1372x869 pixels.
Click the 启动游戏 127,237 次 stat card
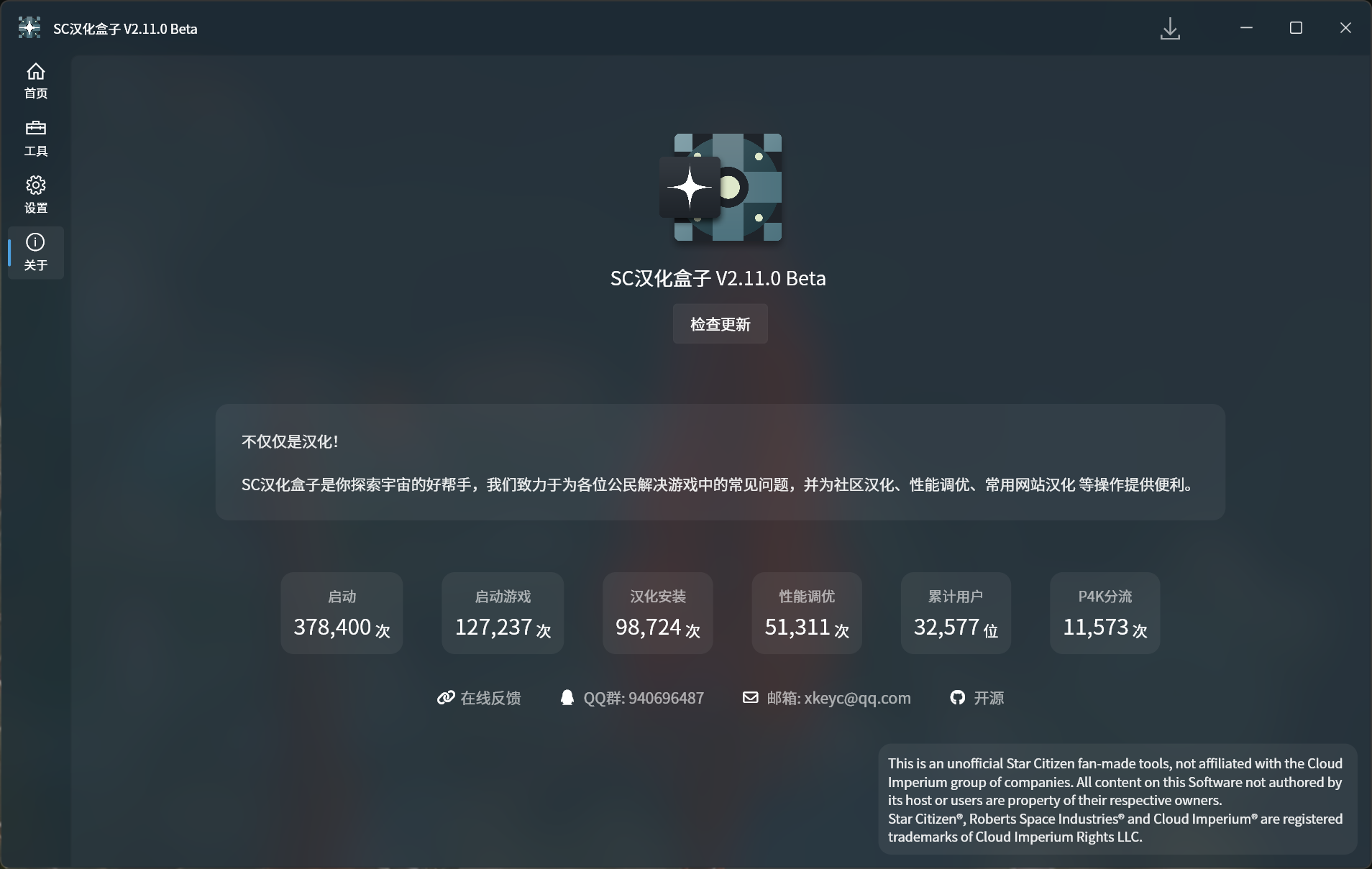(x=503, y=613)
